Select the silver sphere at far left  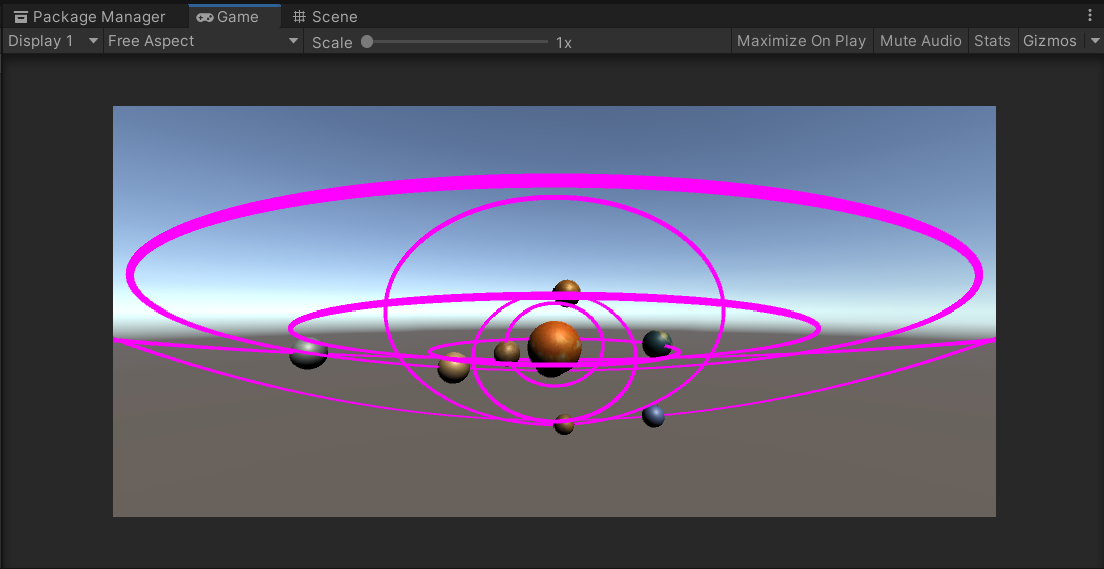click(x=308, y=352)
